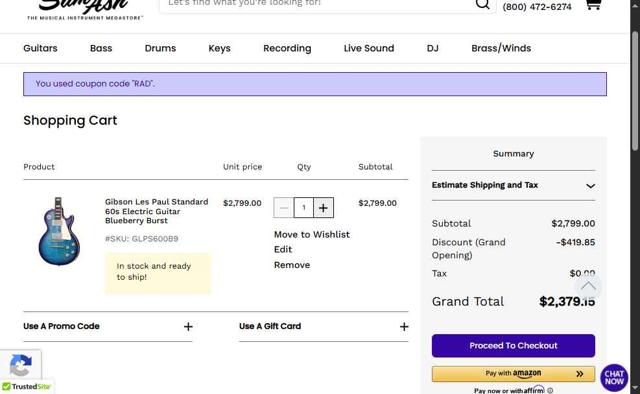Click the (800) 472-6274 phone number

(x=537, y=7)
